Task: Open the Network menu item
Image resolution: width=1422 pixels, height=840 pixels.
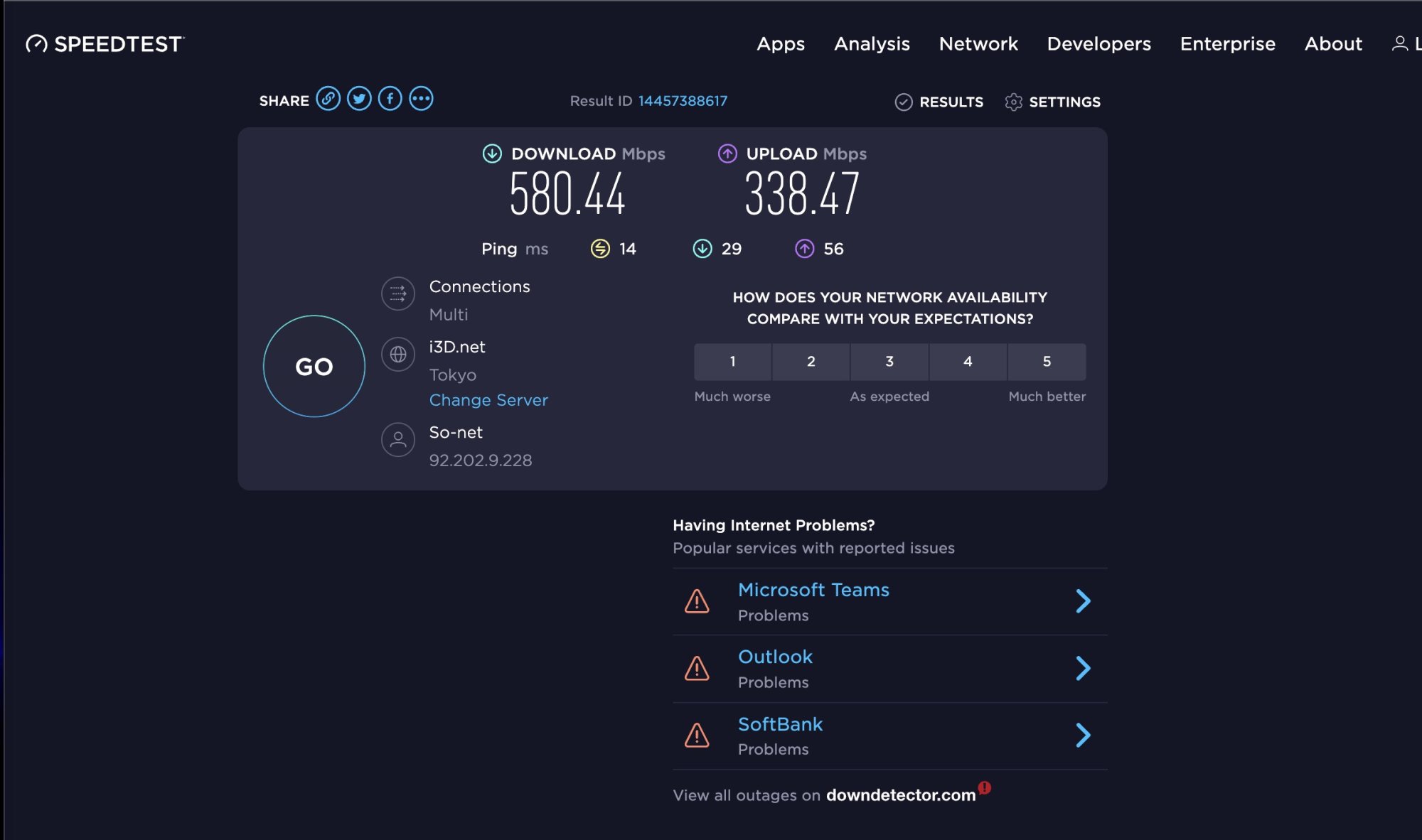Action: (x=978, y=44)
